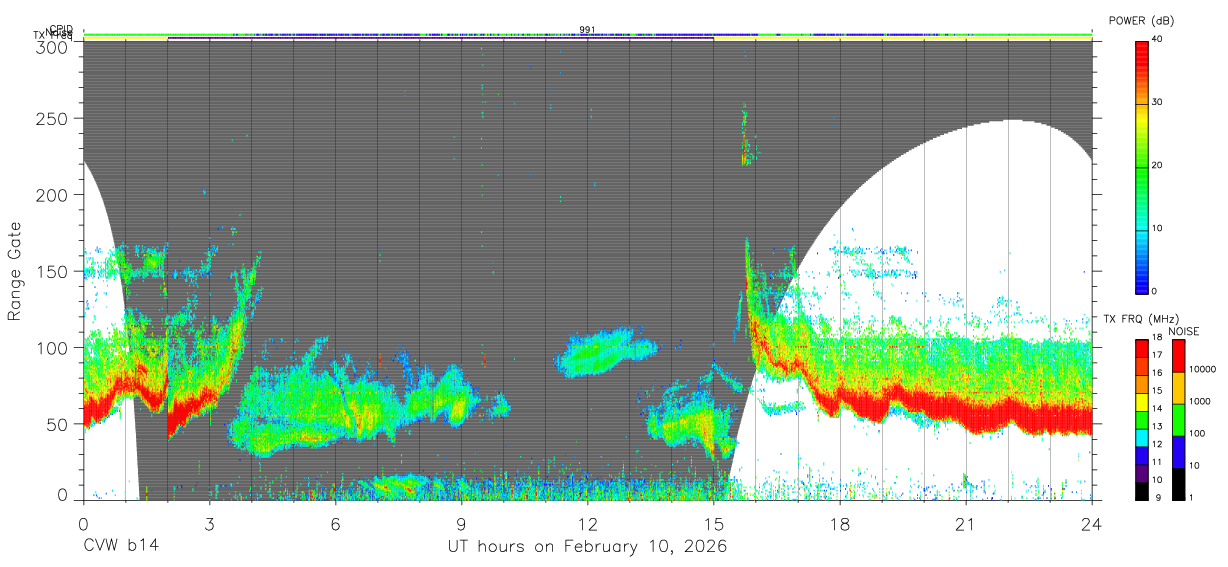Click the 1 label in NOISE legend
This screenshot has height=567, width=1228.
click(x=1190, y=496)
